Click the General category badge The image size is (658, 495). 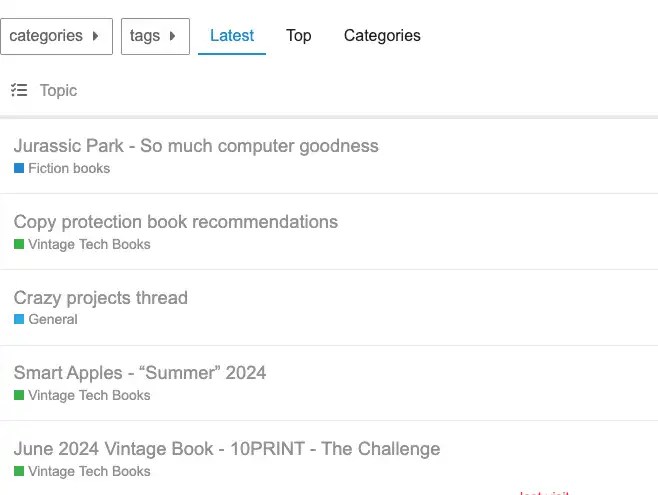point(53,319)
